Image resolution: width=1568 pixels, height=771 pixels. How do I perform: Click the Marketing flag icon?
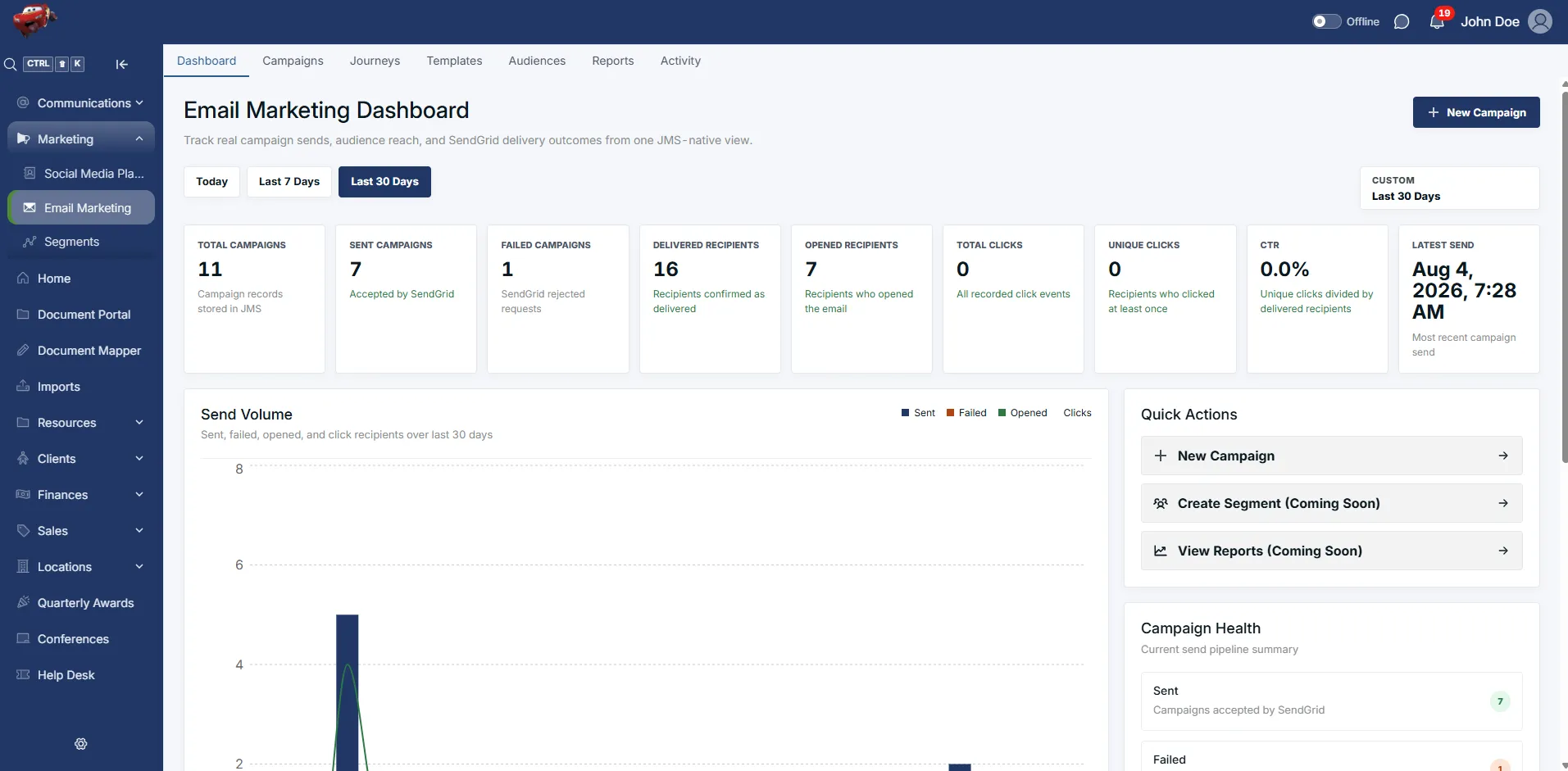pos(23,138)
